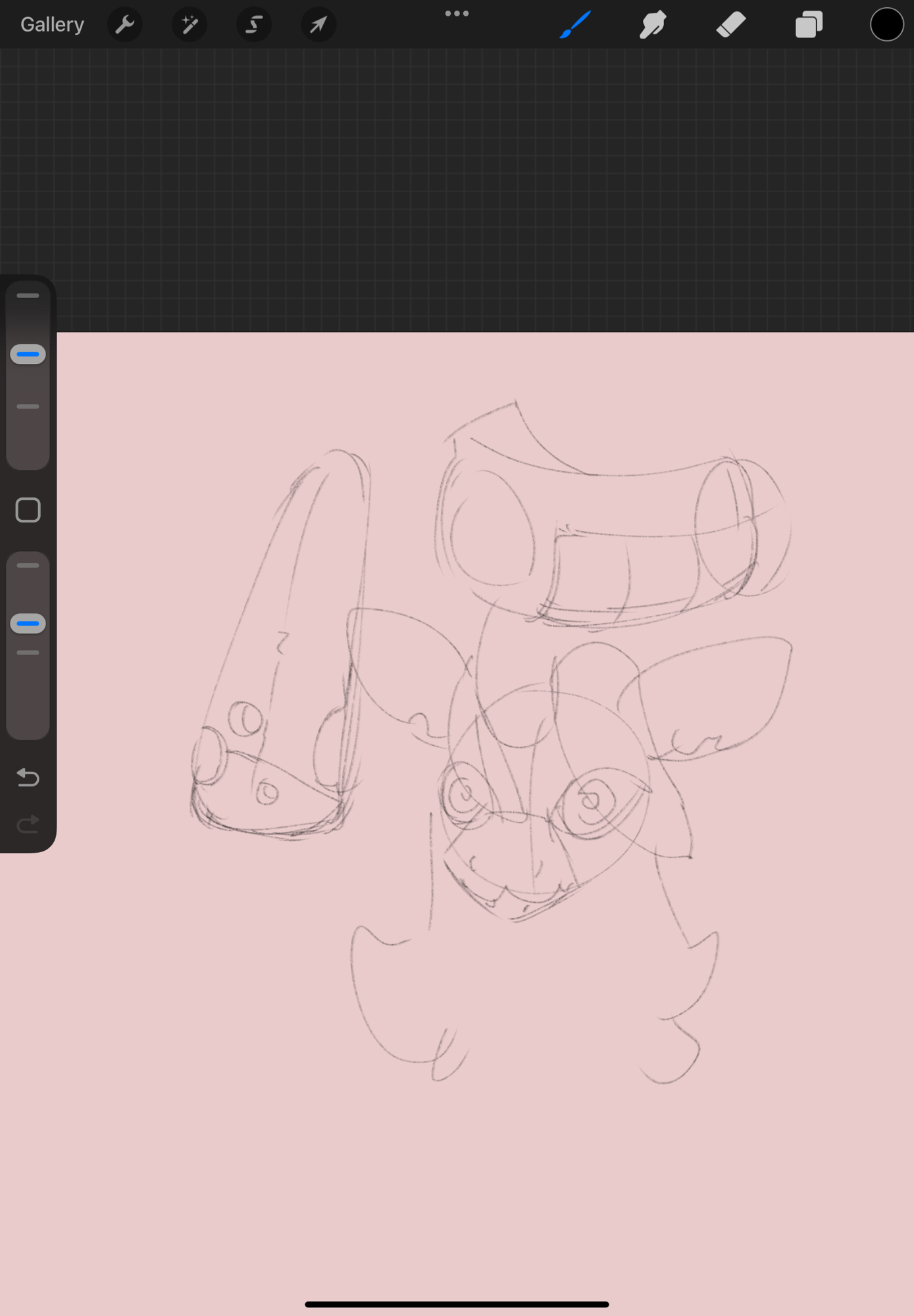The height and width of the screenshot is (1316, 914).
Task: Undo the last stroke
Action: (28, 778)
